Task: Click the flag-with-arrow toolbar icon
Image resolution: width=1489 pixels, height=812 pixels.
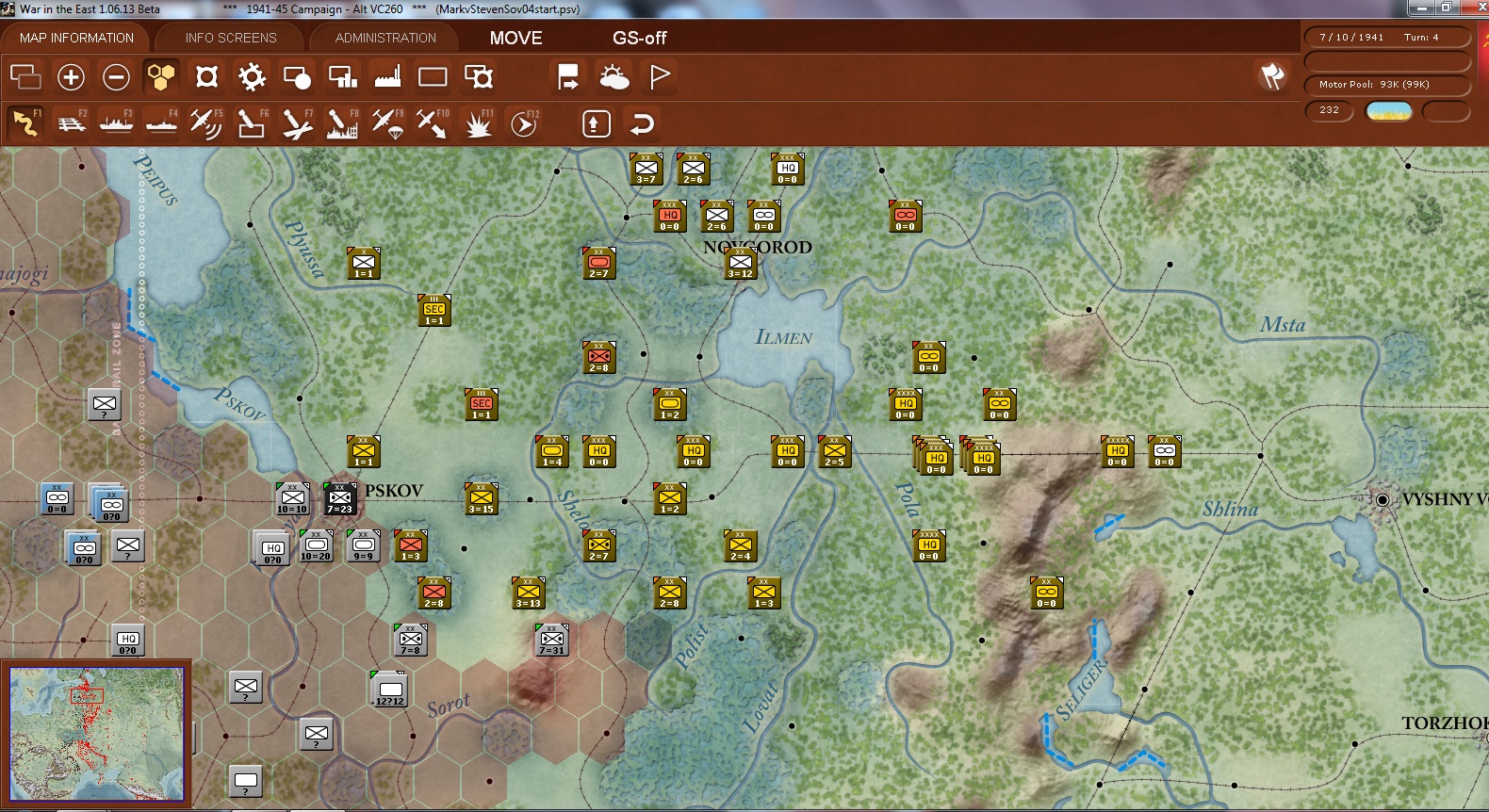Action: [567, 76]
